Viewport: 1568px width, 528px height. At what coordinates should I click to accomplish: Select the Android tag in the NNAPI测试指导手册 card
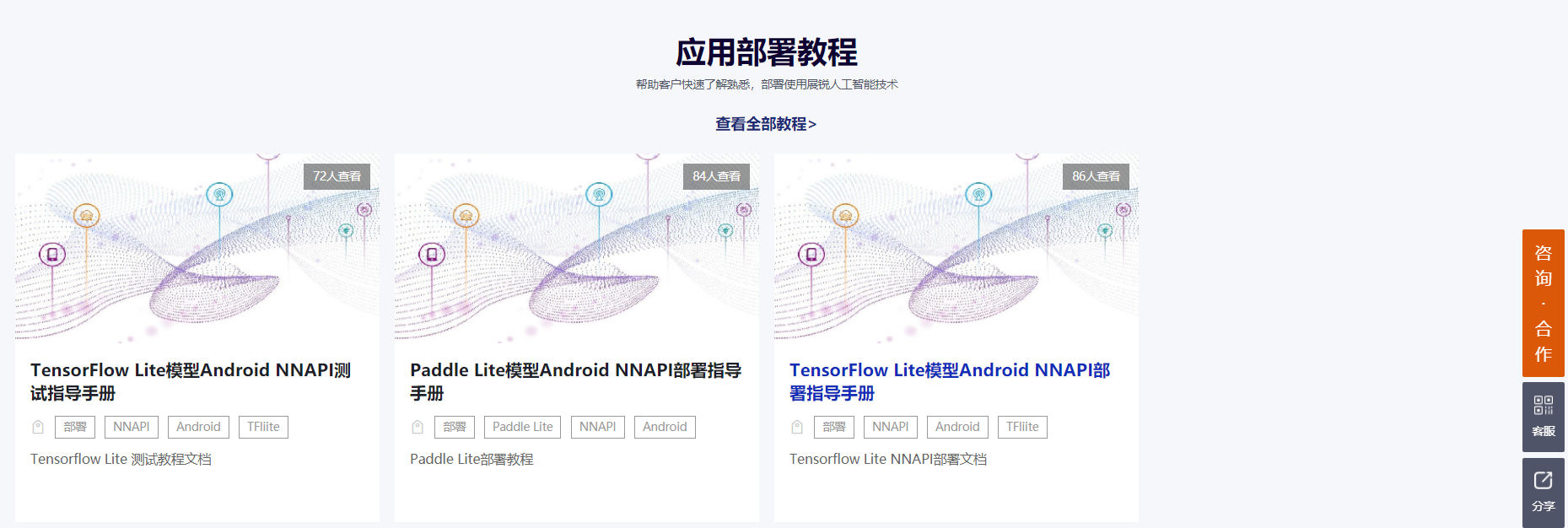click(198, 427)
